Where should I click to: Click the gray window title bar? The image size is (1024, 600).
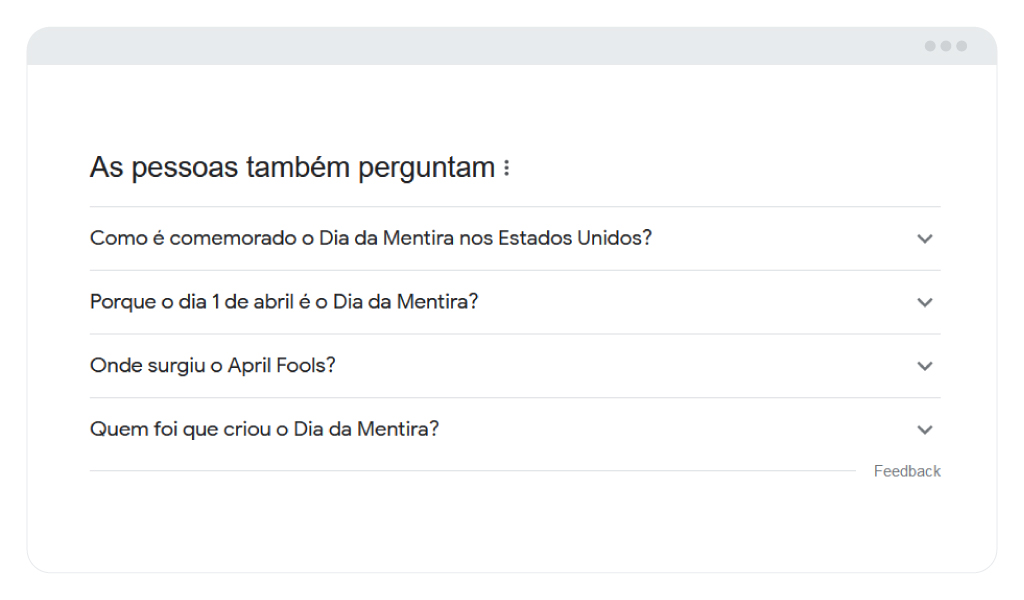[512, 46]
